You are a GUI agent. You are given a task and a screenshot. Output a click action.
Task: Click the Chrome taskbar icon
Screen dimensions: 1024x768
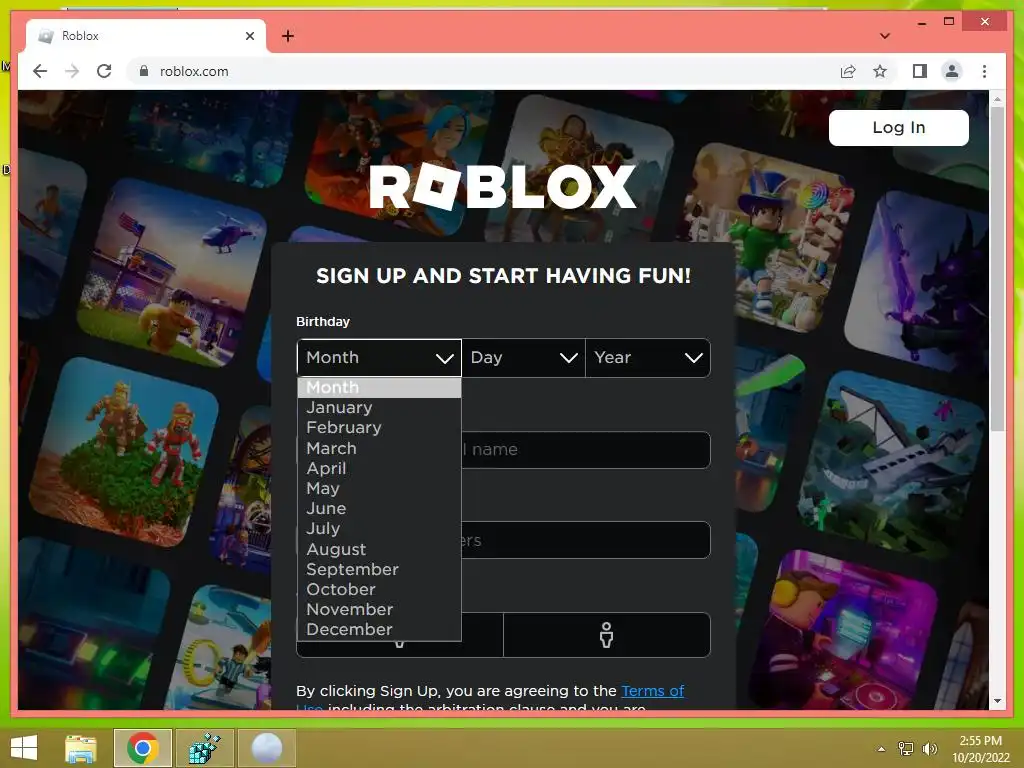pyautogui.click(x=143, y=748)
